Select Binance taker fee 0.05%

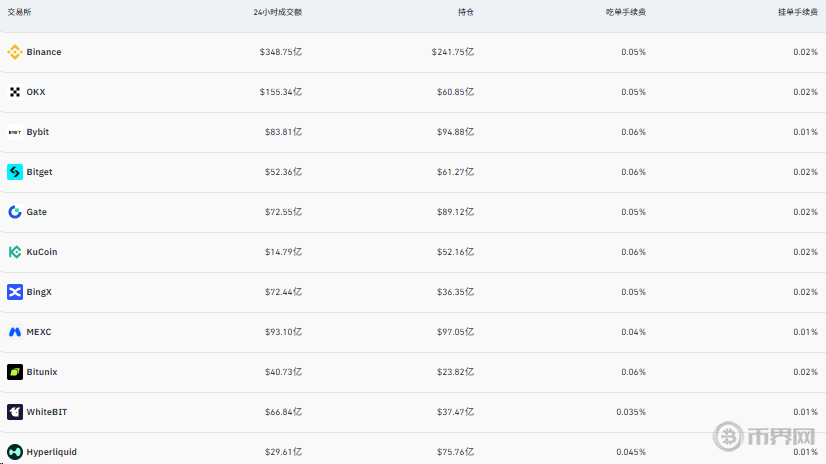tap(633, 52)
